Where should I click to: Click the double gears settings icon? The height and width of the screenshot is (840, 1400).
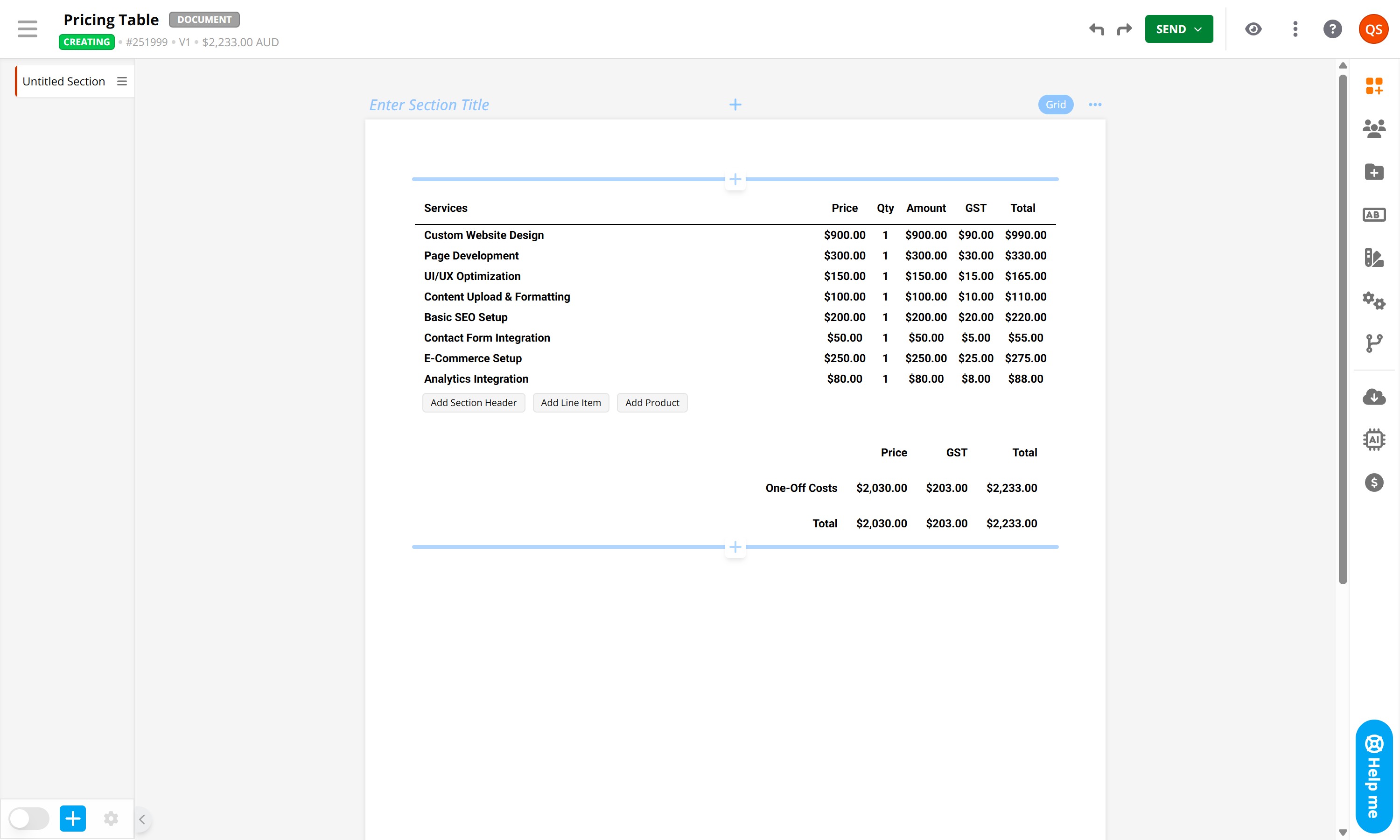[x=1373, y=301]
